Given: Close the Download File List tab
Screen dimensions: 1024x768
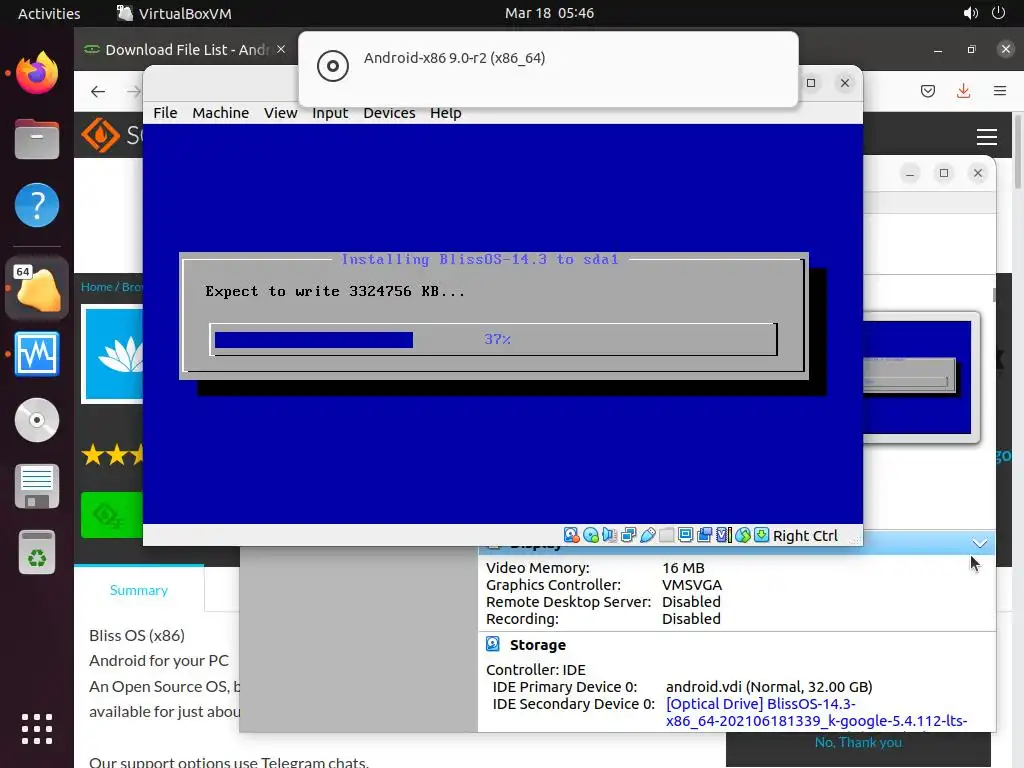Looking at the screenshot, I should [281, 49].
